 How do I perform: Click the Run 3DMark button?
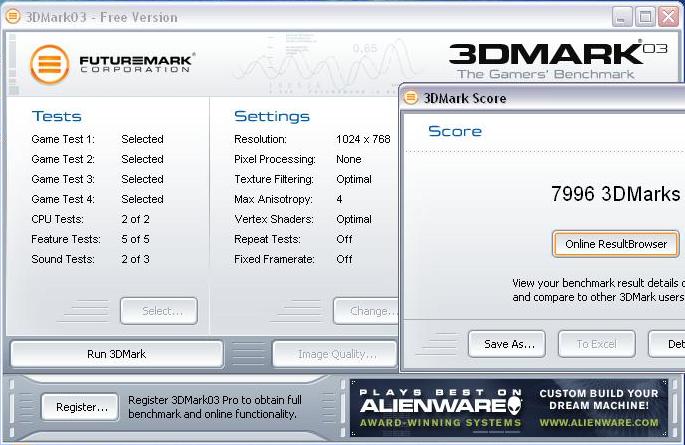[x=117, y=354]
